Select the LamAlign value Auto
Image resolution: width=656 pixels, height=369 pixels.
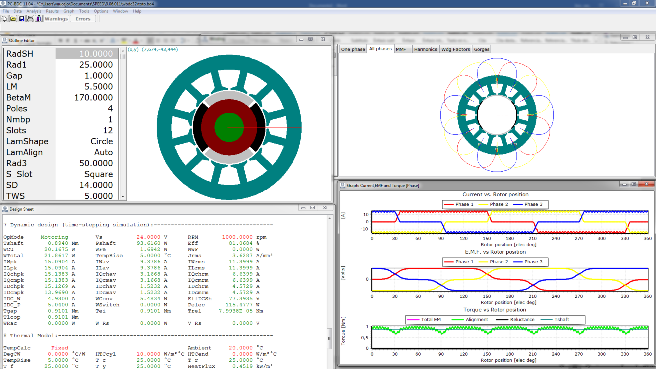(103, 152)
